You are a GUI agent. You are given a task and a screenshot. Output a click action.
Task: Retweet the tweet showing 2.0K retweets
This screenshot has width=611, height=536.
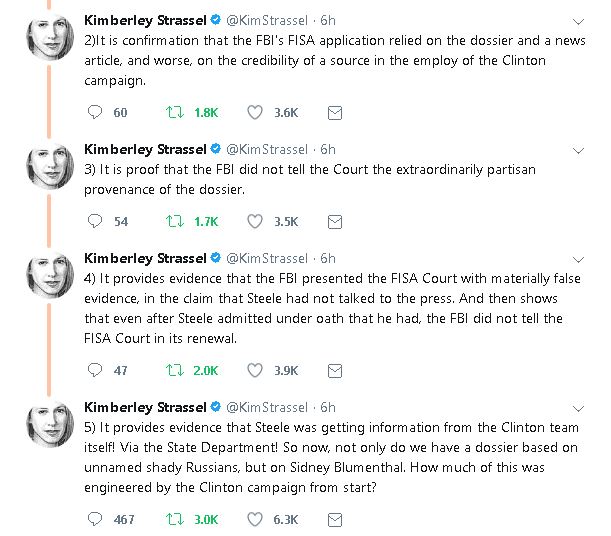click(x=174, y=370)
